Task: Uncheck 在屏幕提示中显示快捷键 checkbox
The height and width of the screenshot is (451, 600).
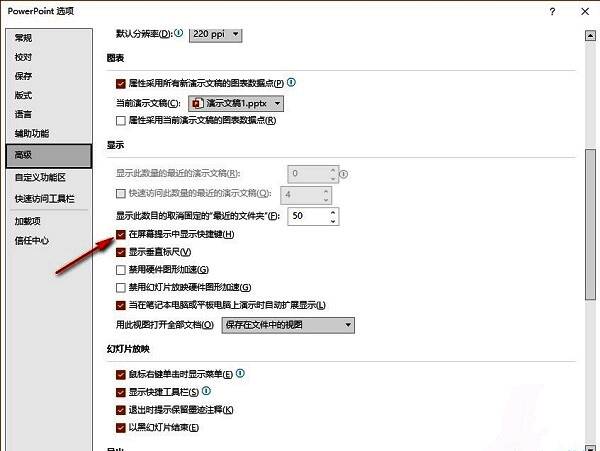Action: (x=121, y=234)
